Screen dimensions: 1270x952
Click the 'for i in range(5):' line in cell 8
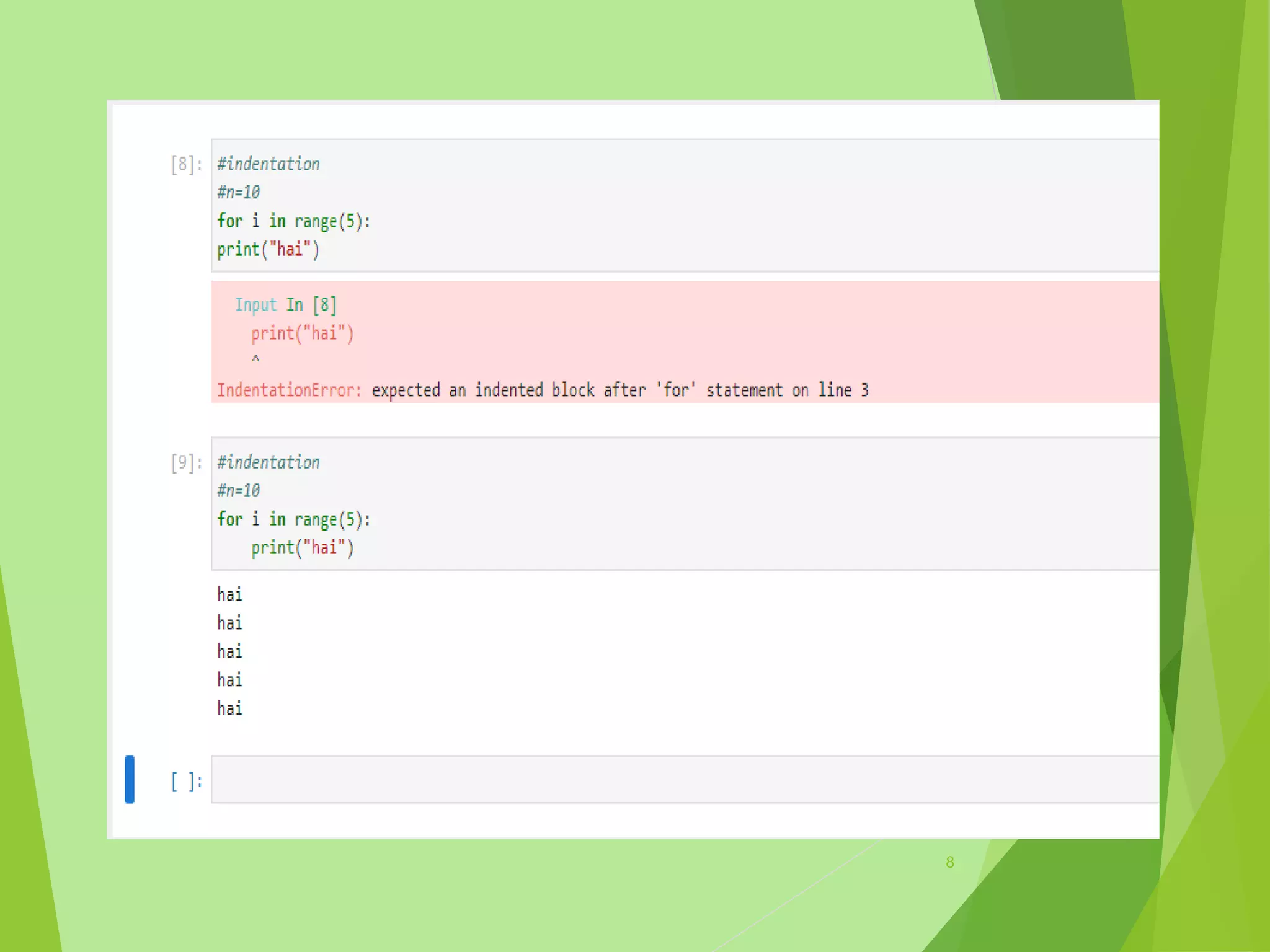tap(293, 221)
